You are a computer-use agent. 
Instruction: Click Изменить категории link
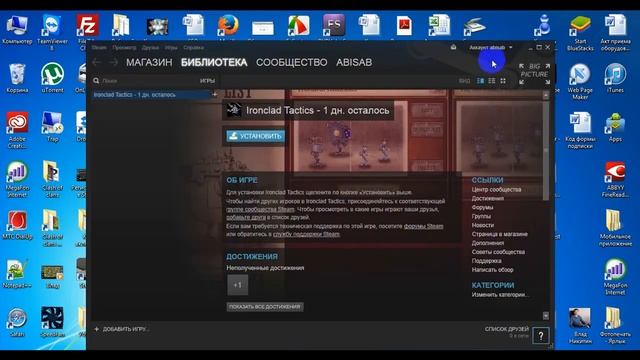coord(500,295)
